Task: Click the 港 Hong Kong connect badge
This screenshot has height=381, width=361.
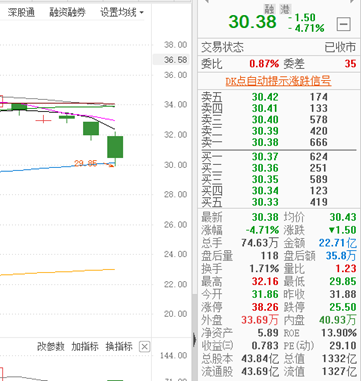Action: tap(285, 8)
